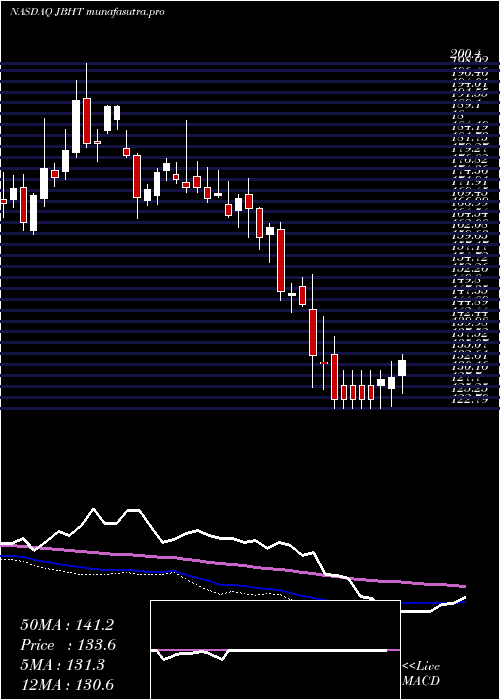This screenshot has height=700, width=500.
Task: Select the 50MA : 141.2 readout
Action: (68, 625)
